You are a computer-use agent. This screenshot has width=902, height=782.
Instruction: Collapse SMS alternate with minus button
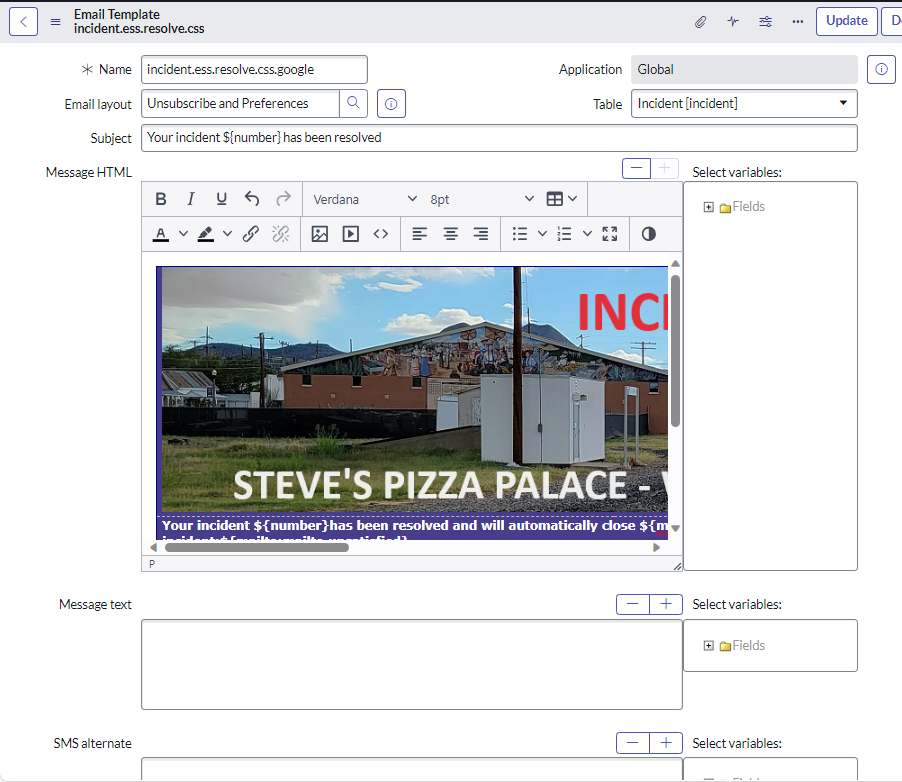click(x=633, y=743)
